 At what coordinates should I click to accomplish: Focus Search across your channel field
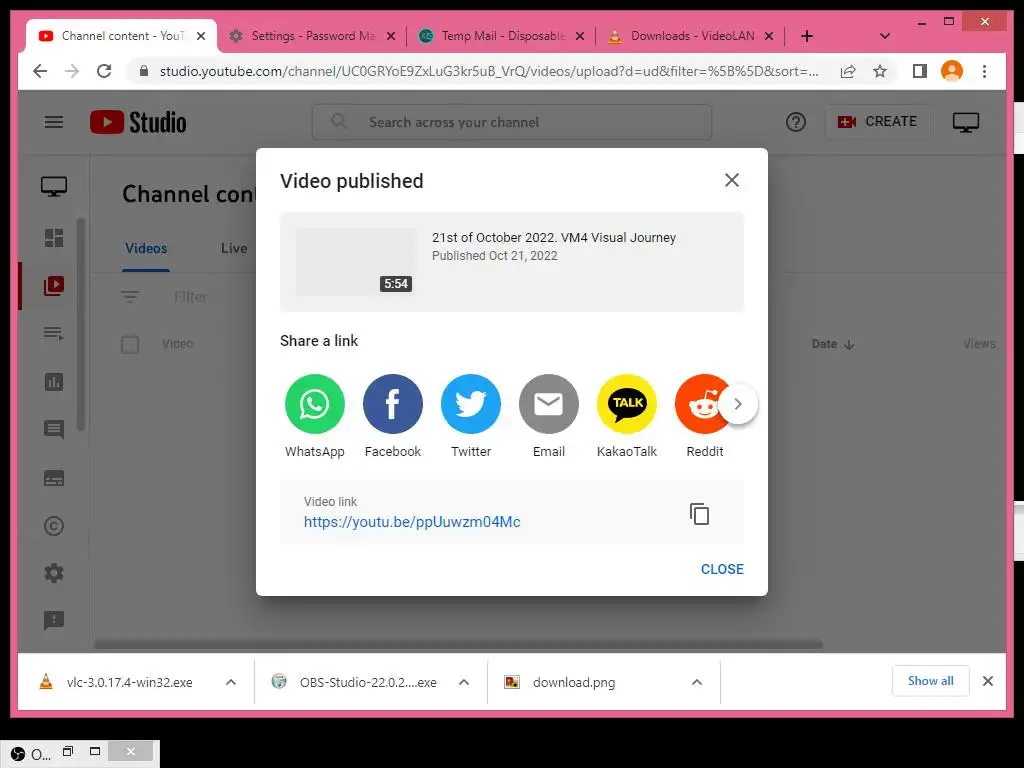point(512,122)
